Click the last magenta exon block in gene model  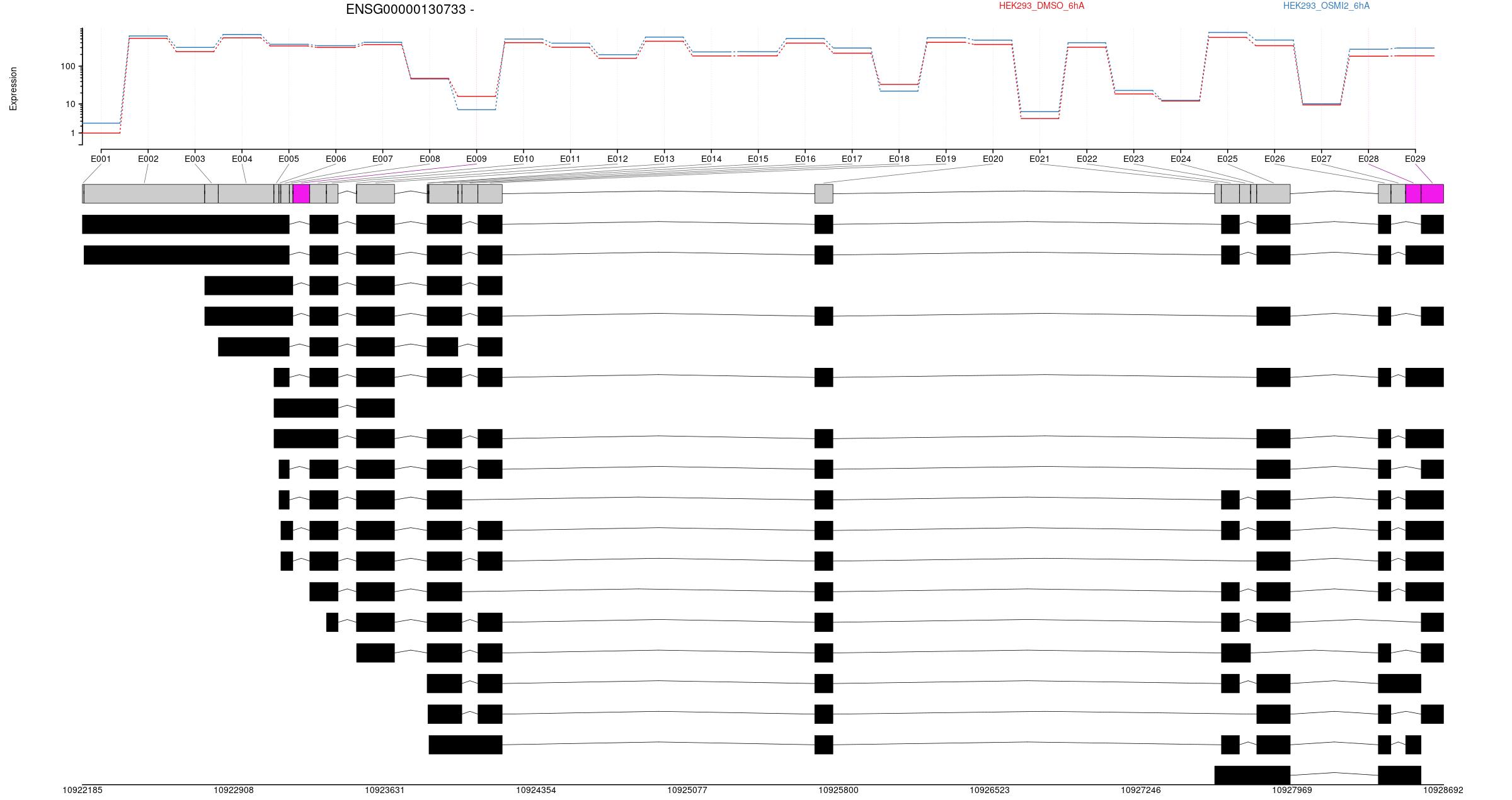[x=1432, y=194]
